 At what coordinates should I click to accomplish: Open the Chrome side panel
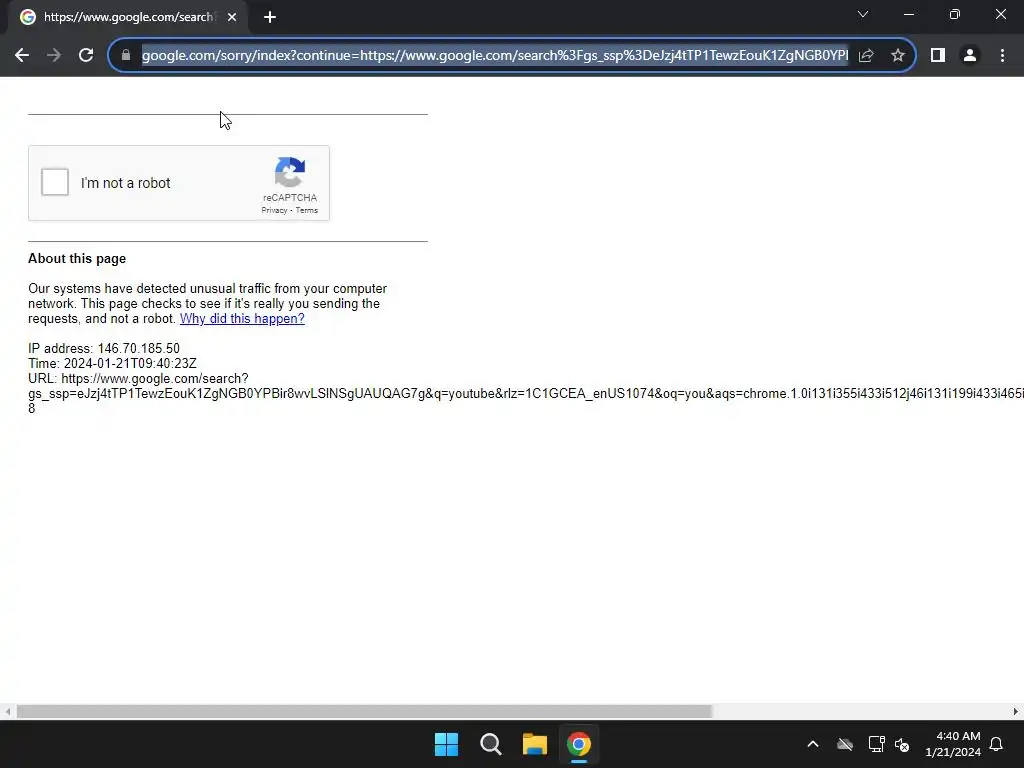pos(938,56)
